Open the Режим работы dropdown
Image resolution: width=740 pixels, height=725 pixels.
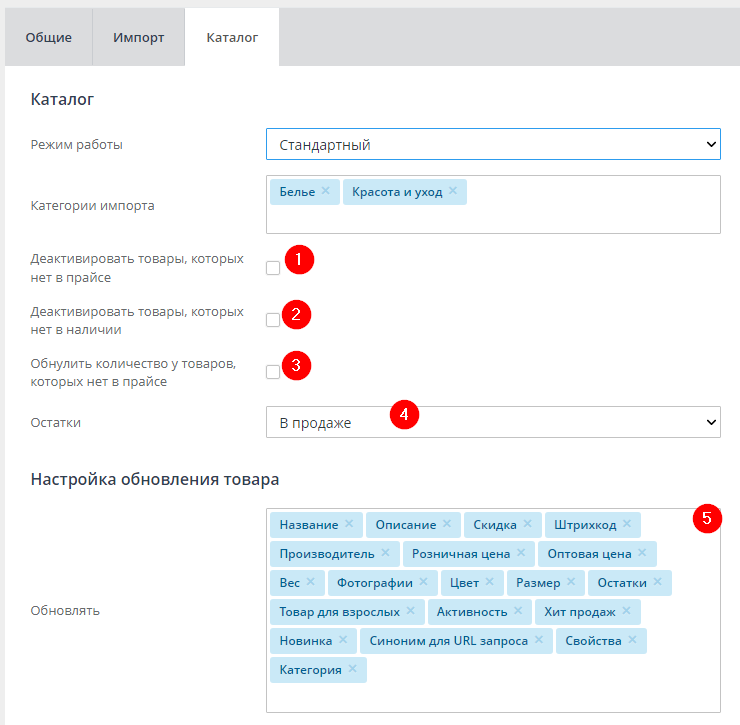pyautogui.click(x=493, y=145)
